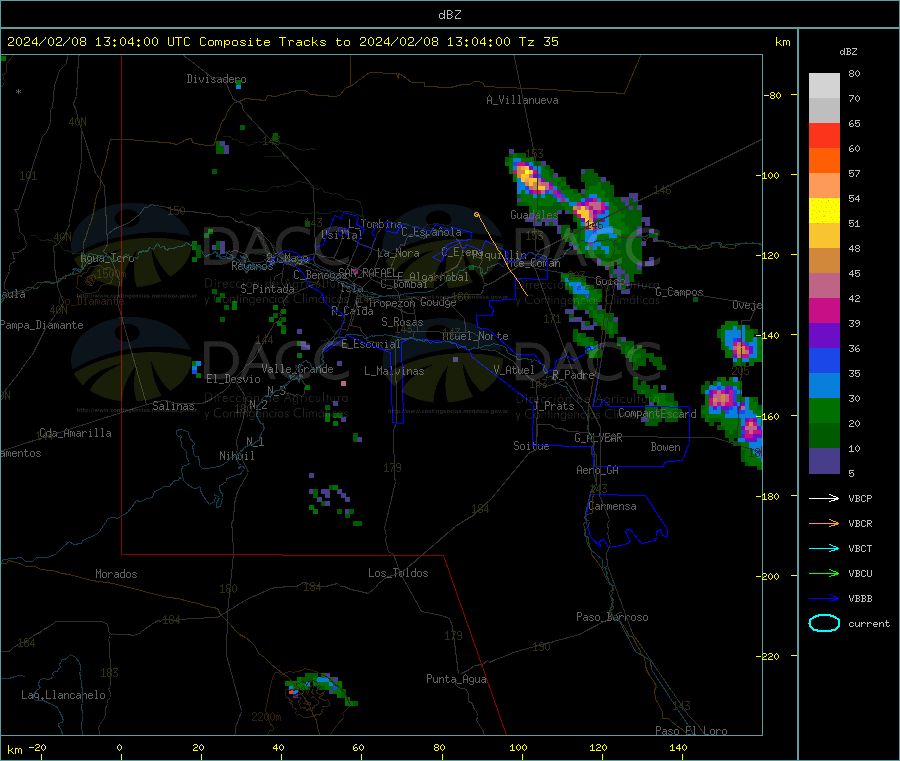900x761 pixels.
Task: Click the '2200m' elevation label
Action: (266, 717)
